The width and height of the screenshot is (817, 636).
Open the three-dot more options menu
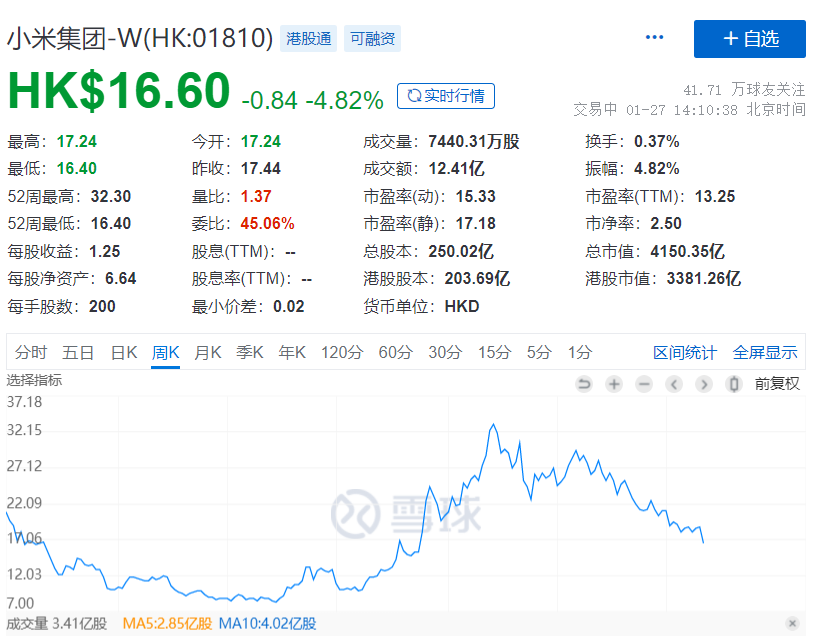tap(654, 38)
